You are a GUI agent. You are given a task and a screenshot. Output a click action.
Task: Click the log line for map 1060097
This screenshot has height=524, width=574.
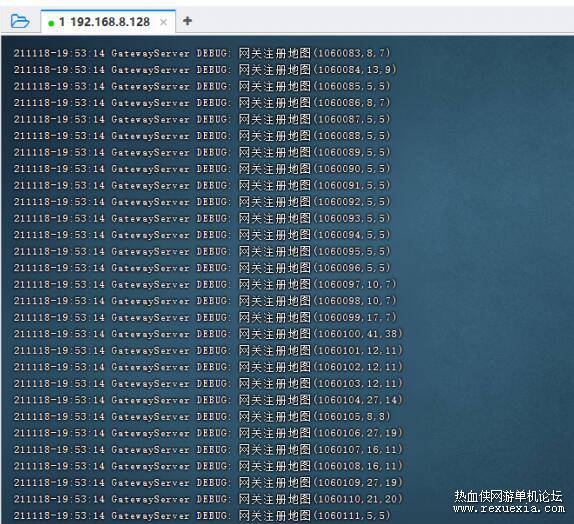click(205, 285)
